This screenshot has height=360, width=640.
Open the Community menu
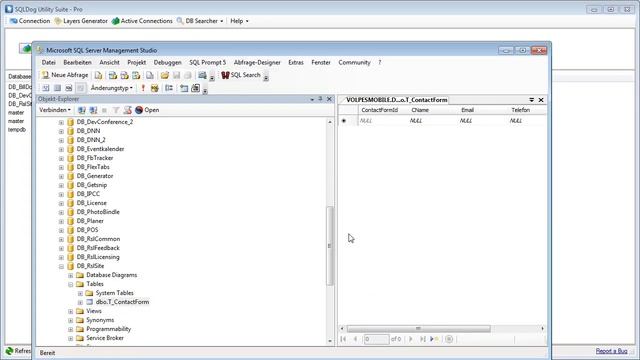point(354,62)
